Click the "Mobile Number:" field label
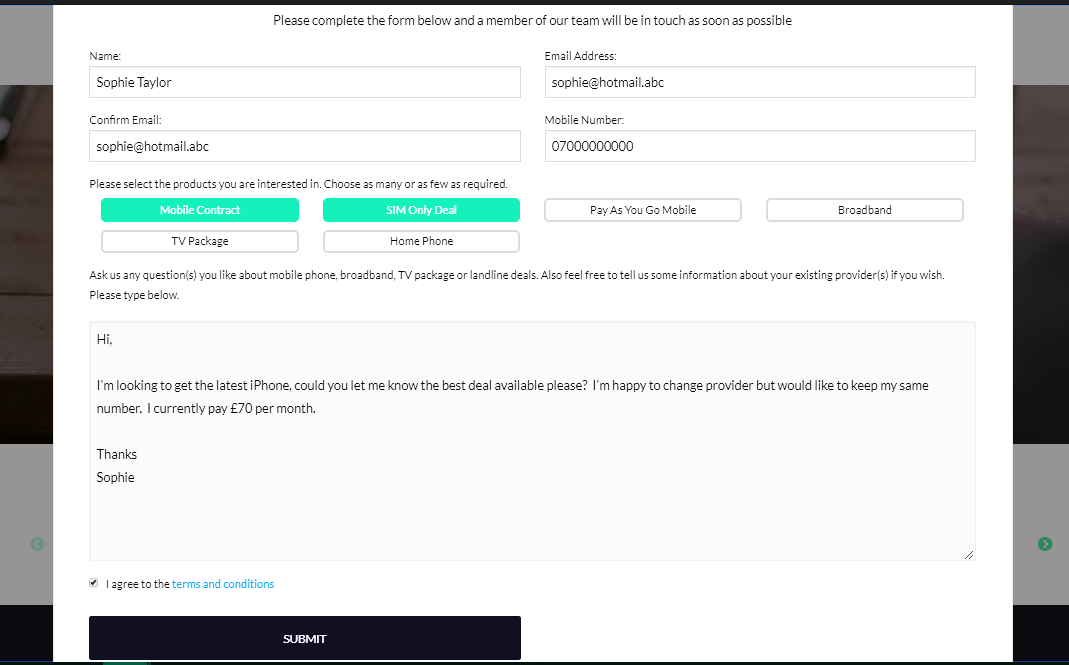This screenshot has height=665, width=1069. coord(584,120)
